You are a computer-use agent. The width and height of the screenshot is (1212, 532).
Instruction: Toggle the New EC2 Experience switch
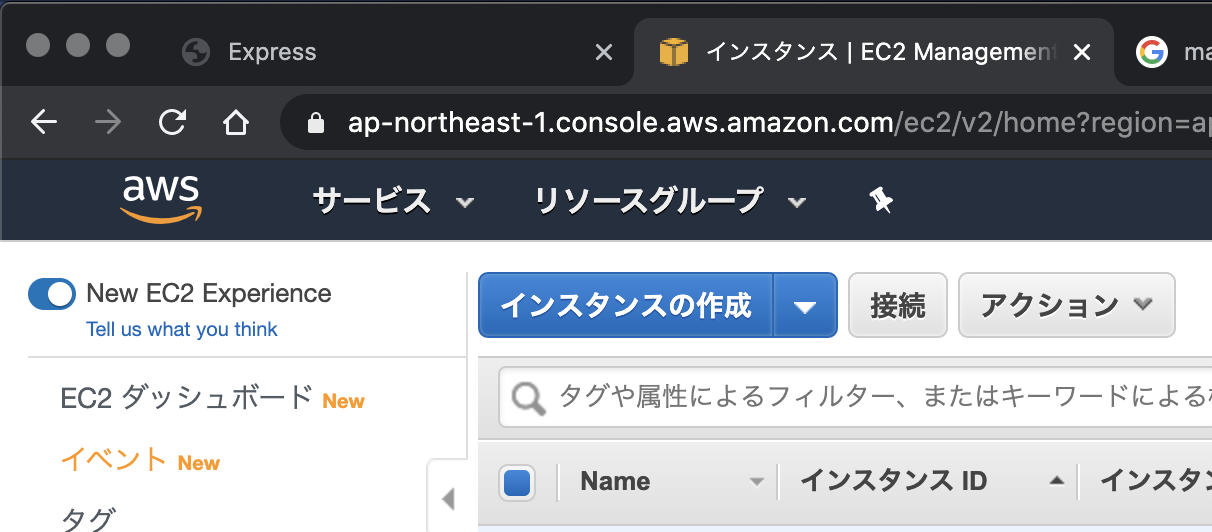pos(52,293)
